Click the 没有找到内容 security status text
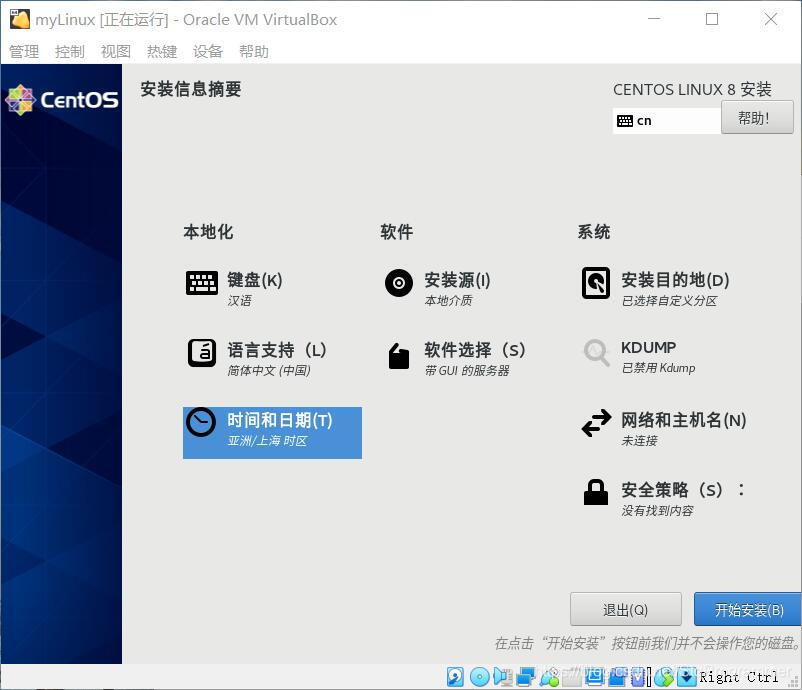Image resolution: width=802 pixels, height=690 pixels. pos(657,510)
